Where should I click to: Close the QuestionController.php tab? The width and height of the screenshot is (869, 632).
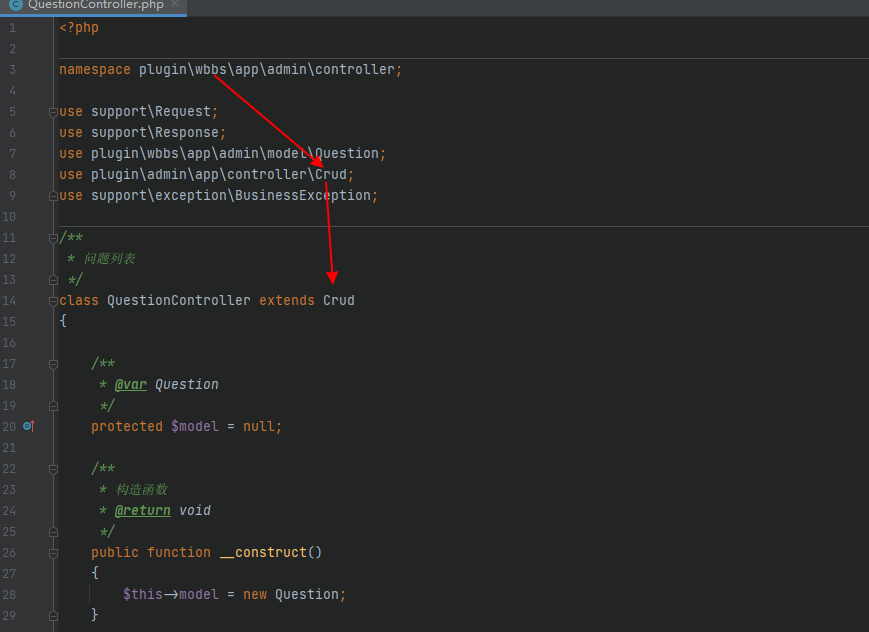175,4
